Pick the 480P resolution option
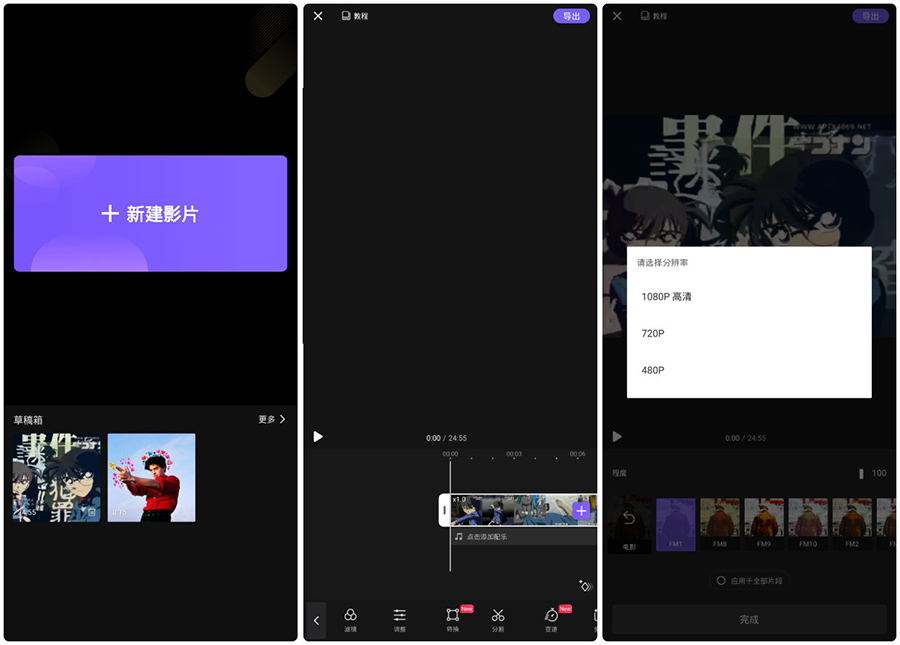 click(653, 371)
